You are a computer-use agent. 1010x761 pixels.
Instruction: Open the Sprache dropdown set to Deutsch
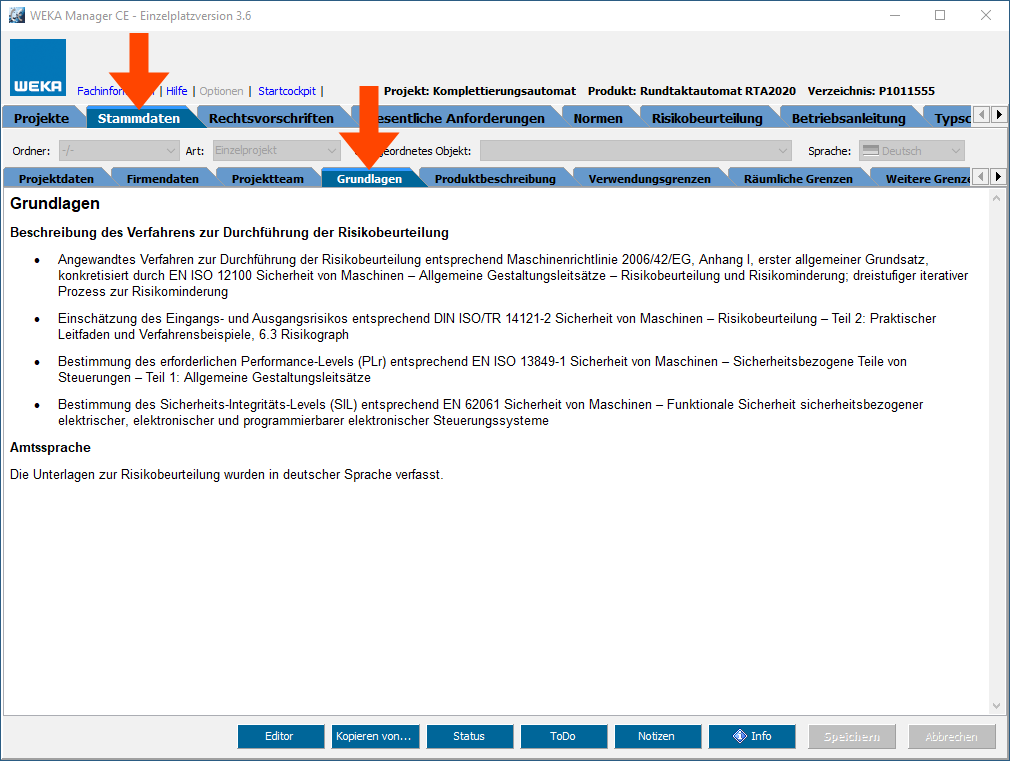pos(956,151)
